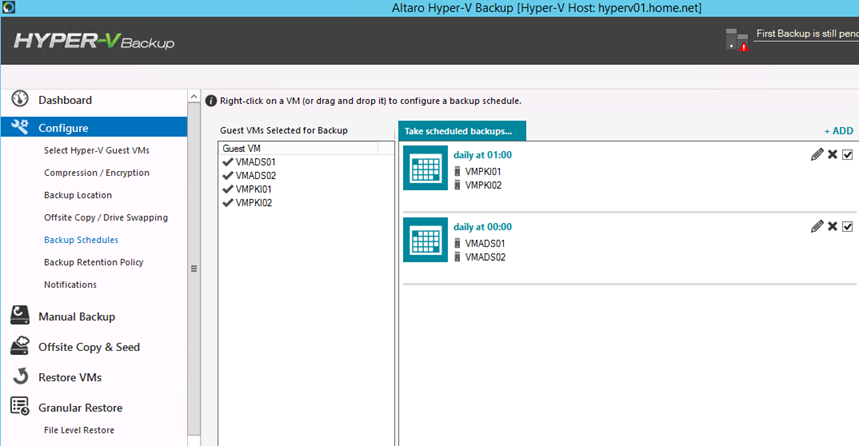Click the info icon beside the hint text
Viewport: 859px width, 446px height.
(211, 101)
